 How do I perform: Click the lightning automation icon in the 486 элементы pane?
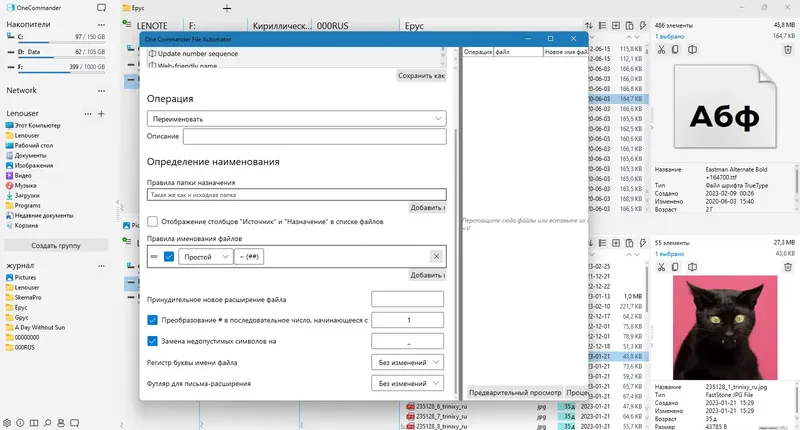point(643,26)
